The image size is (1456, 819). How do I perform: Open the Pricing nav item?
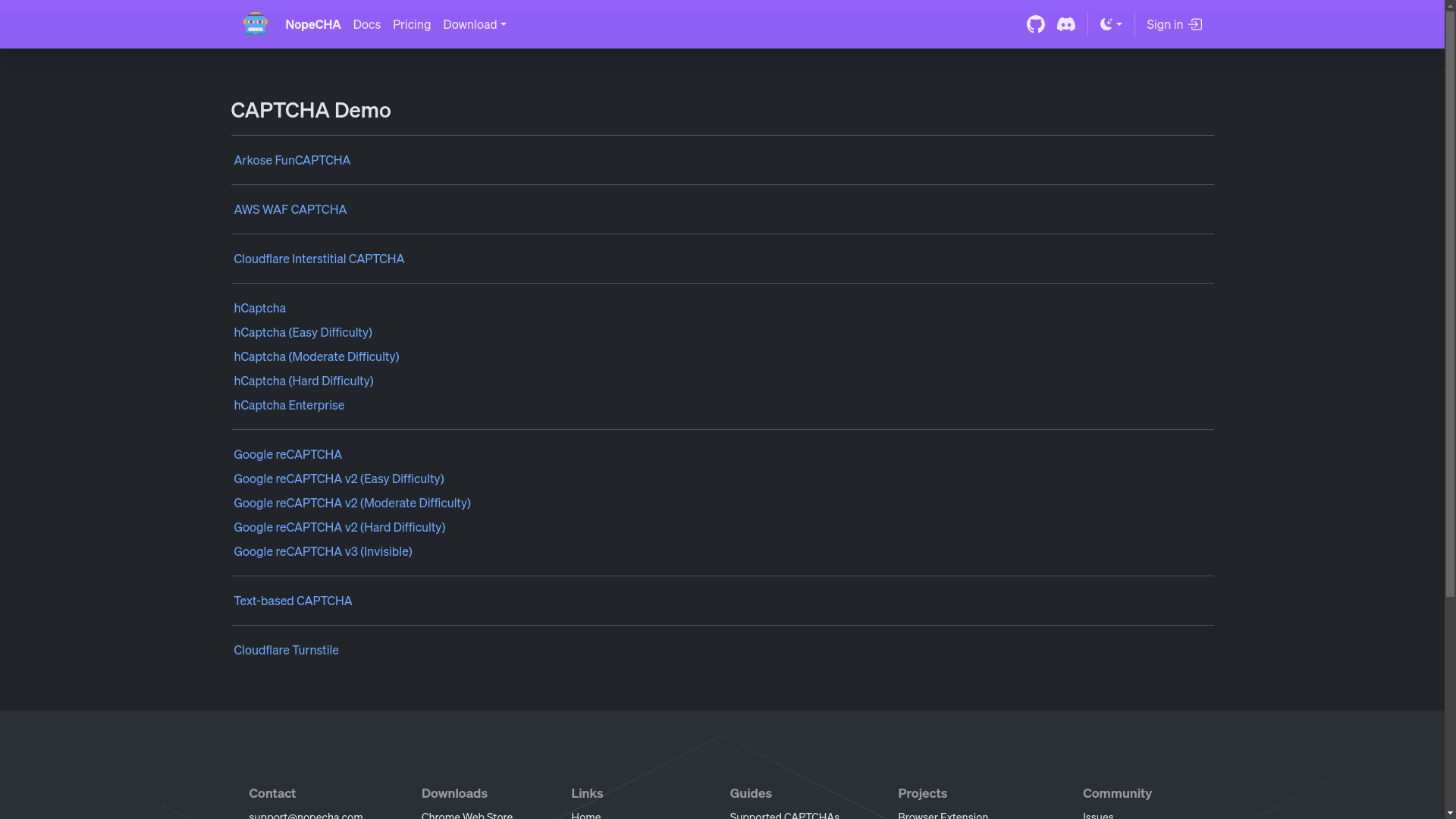412,24
